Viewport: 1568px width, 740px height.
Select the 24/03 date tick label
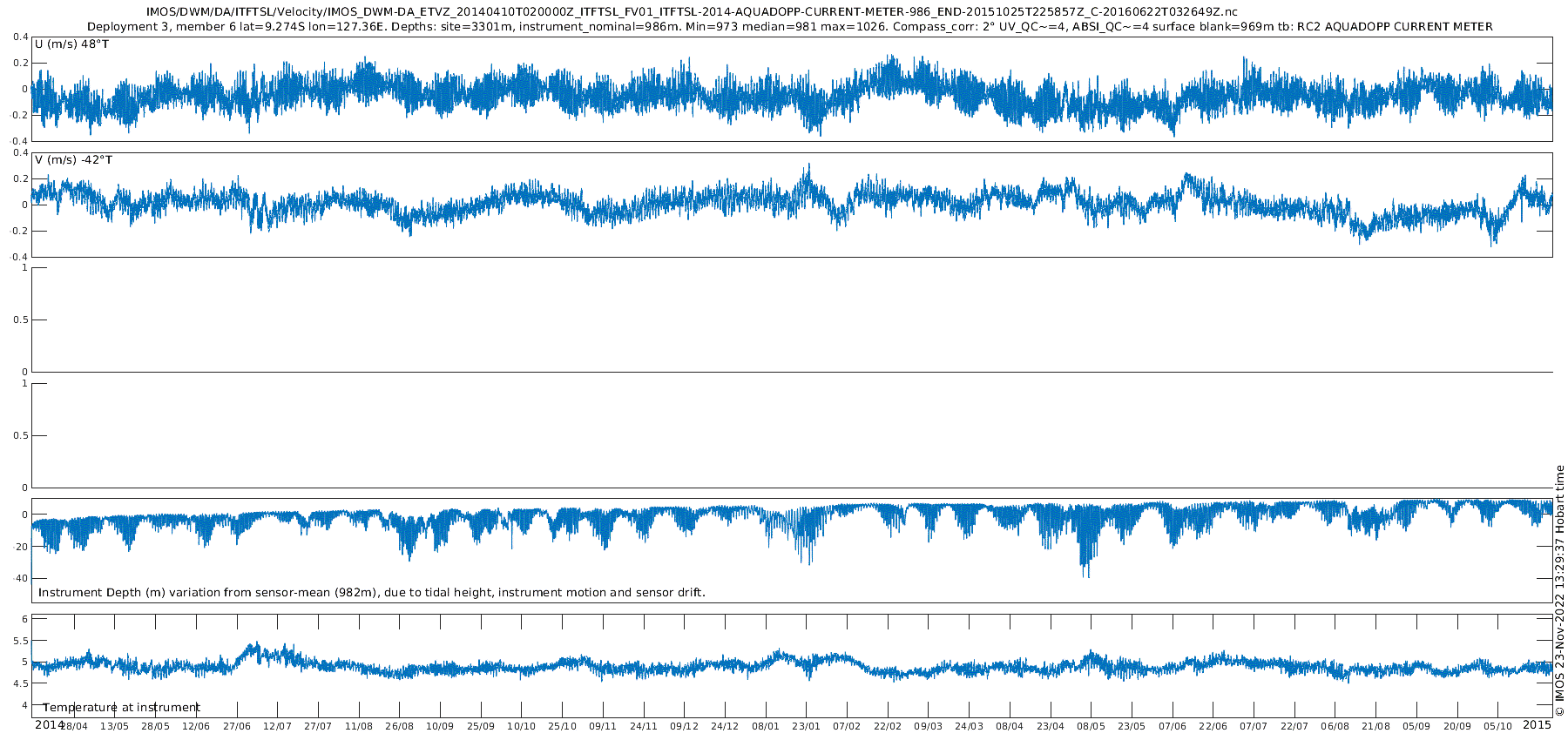click(970, 727)
